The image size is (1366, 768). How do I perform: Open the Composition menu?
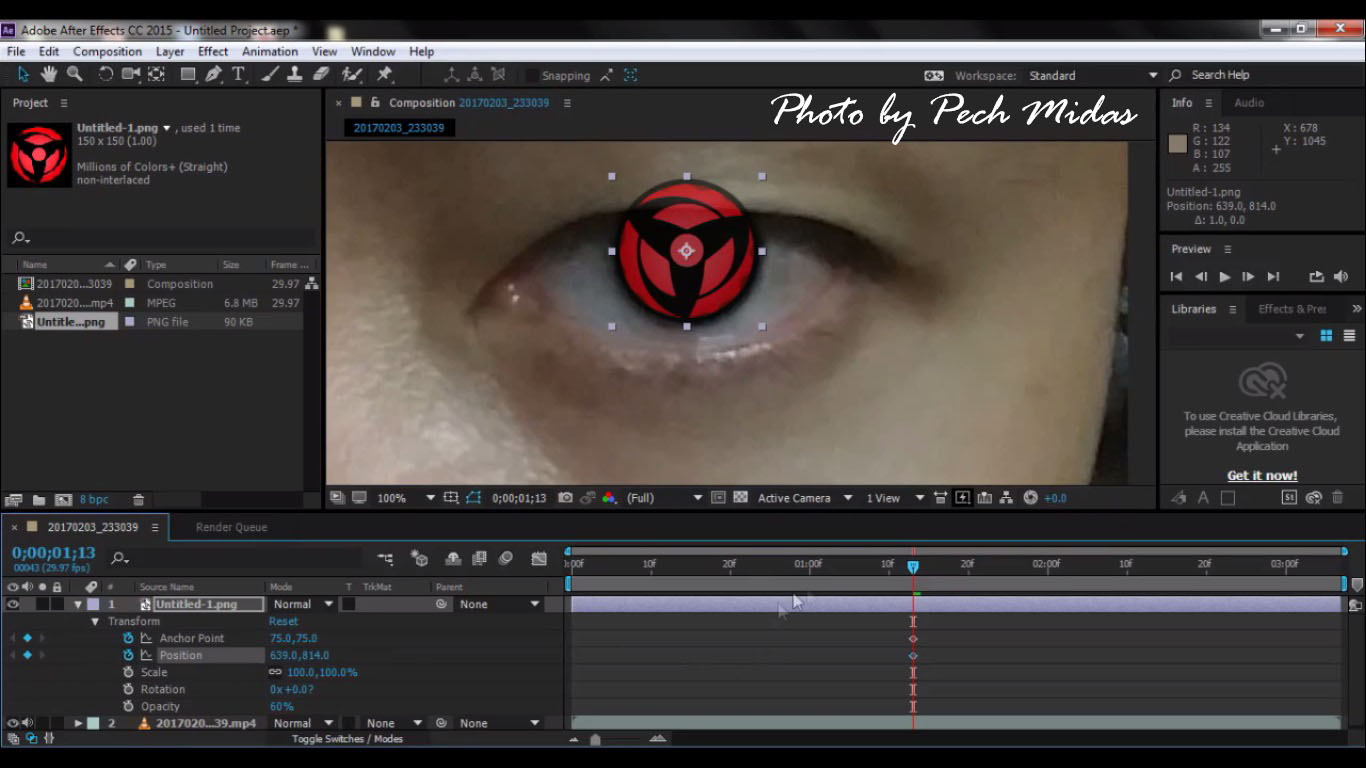[107, 51]
